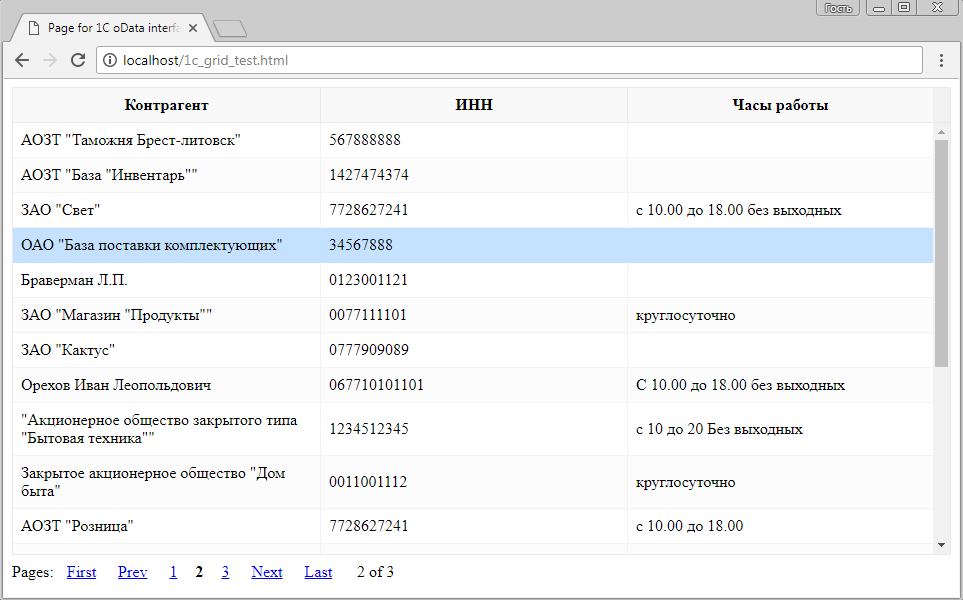Click the grid scrollbar up arrow
963x600 pixels.
tap(941, 132)
